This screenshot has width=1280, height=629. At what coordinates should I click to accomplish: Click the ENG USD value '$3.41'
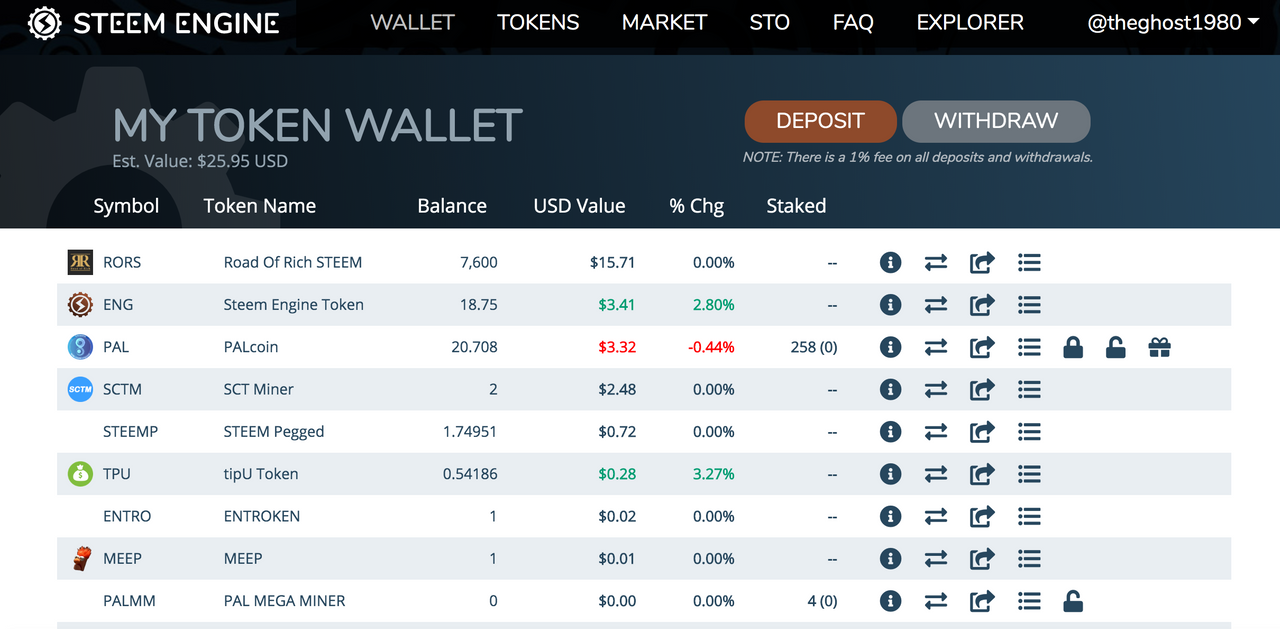617,305
